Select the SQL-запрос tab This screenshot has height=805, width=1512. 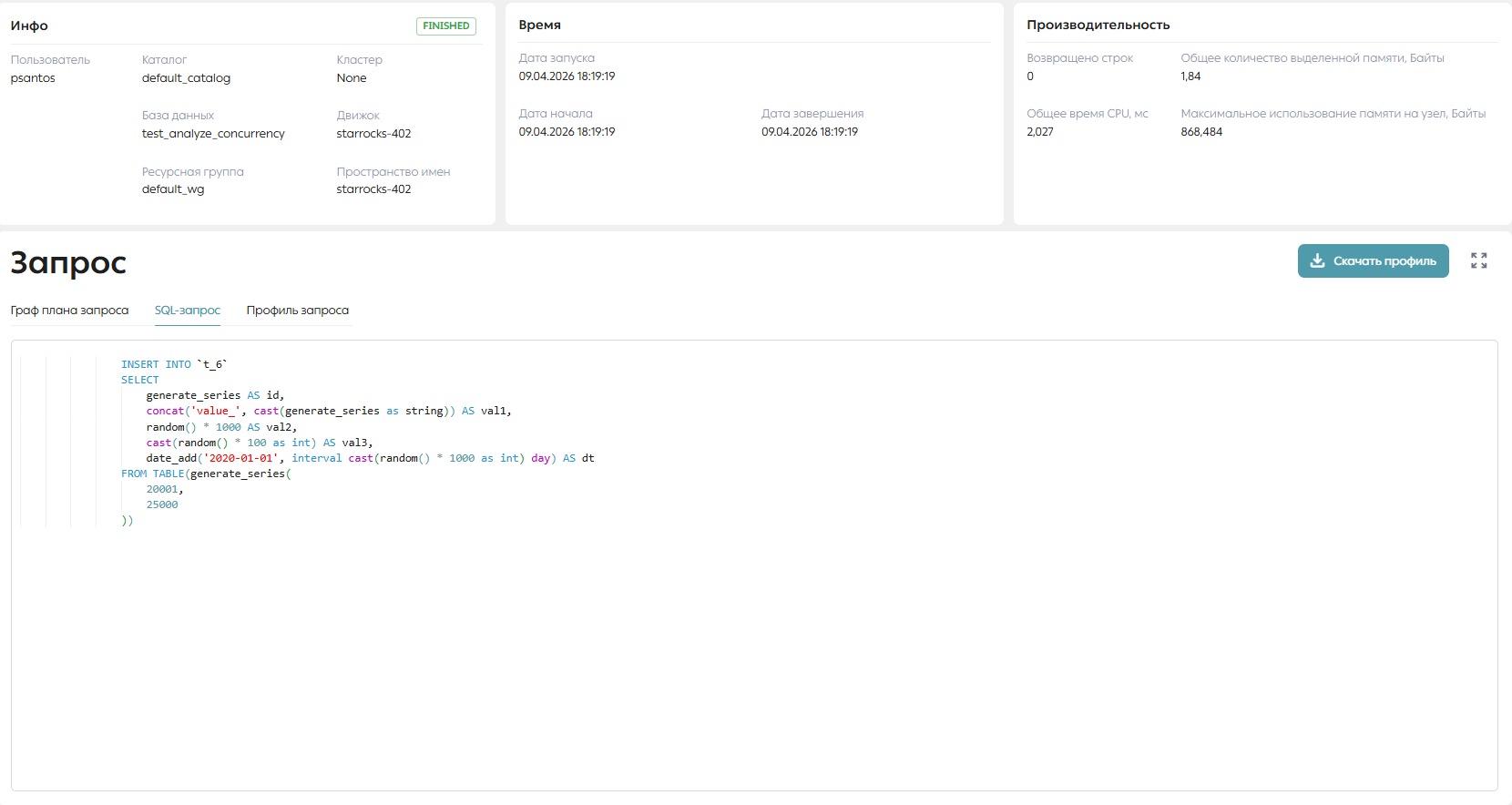point(188,311)
